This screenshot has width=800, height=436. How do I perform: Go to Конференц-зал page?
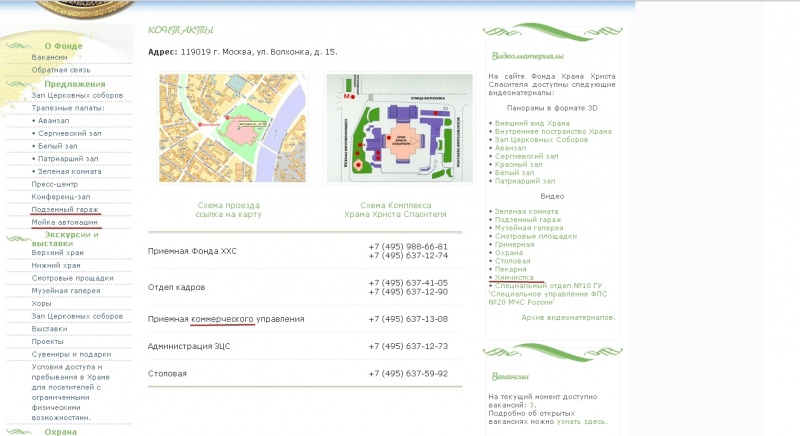point(61,197)
